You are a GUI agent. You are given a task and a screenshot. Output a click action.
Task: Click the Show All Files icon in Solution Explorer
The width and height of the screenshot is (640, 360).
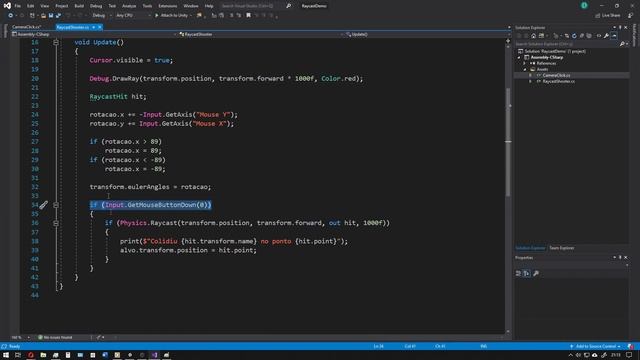tap(589, 36)
